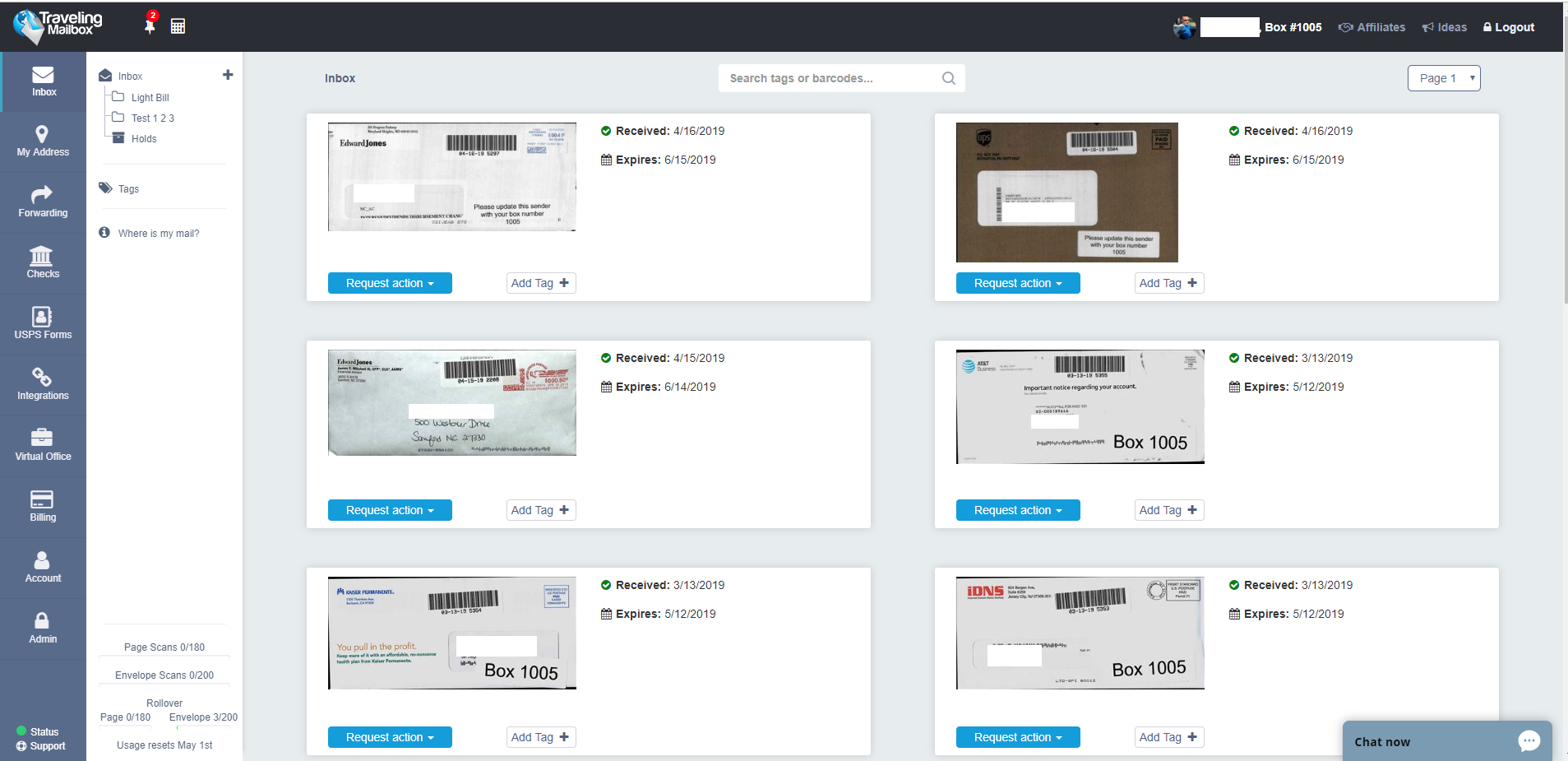Open the Ideas link
The width and height of the screenshot is (1568, 761).
[x=1445, y=27]
